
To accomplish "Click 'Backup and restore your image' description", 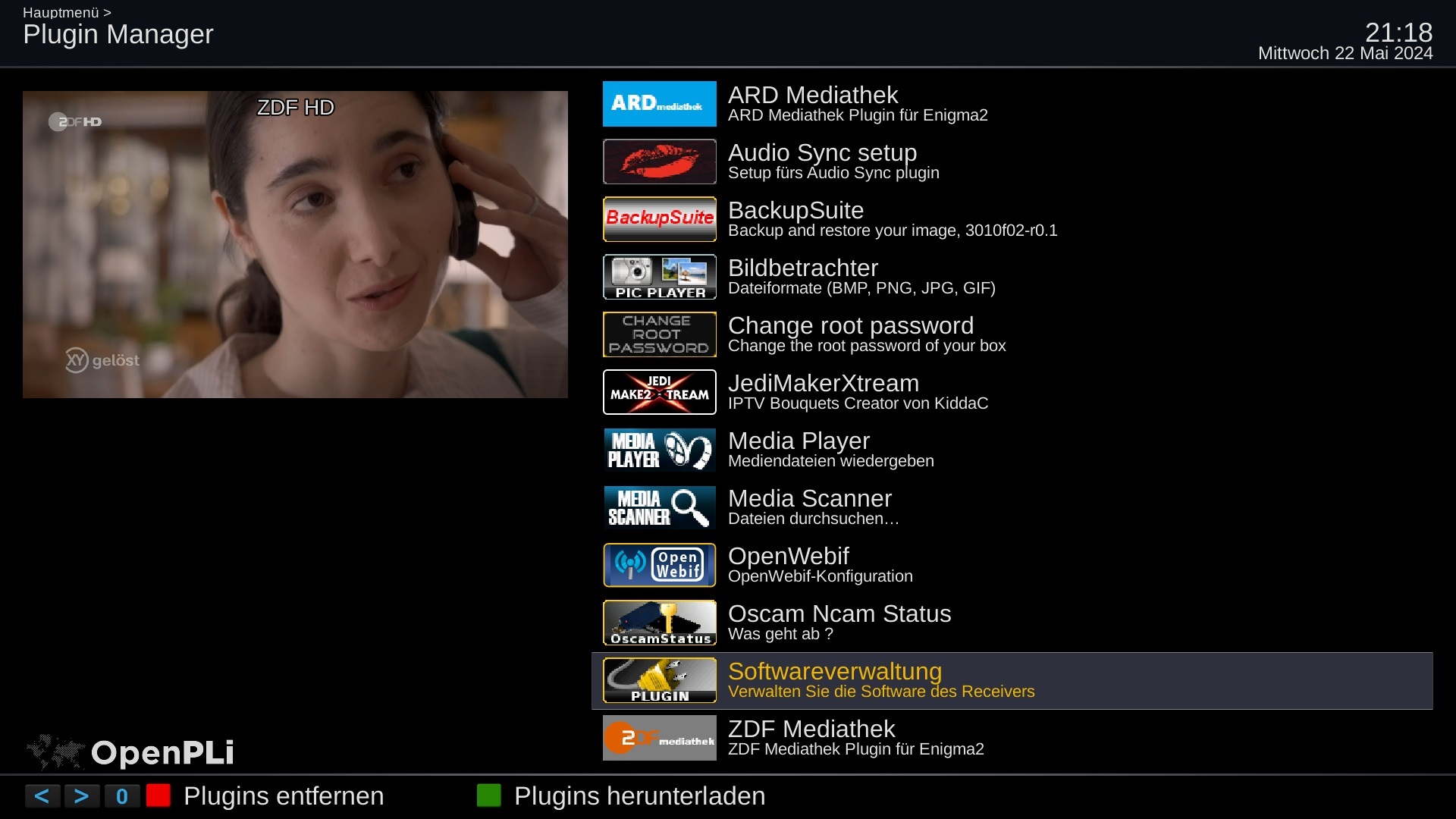I will (x=893, y=231).
